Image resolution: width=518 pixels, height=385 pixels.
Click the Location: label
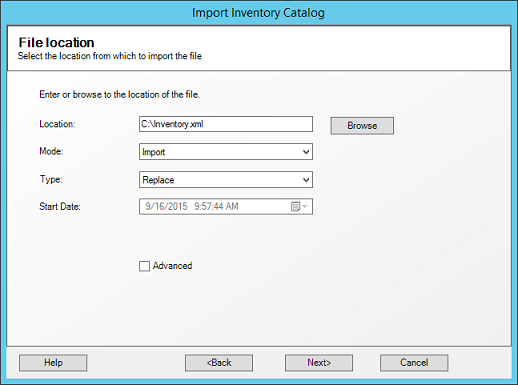pos(57,124)
